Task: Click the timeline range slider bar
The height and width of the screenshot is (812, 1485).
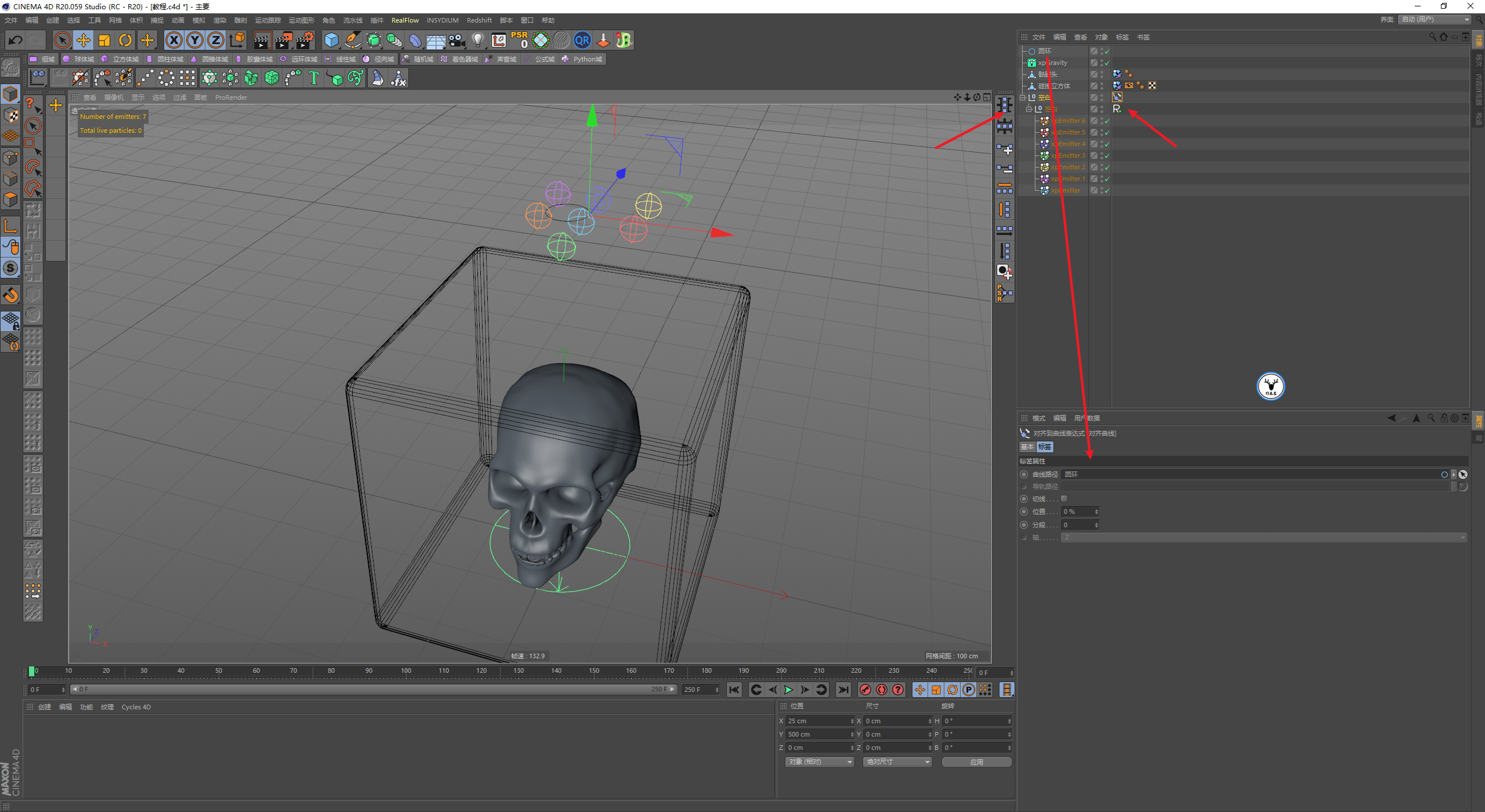Action: point(374,690)
